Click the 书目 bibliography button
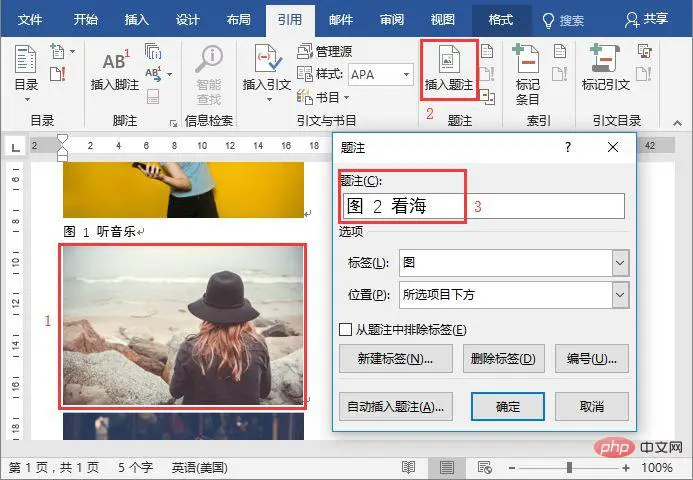 tap(323, 97)
